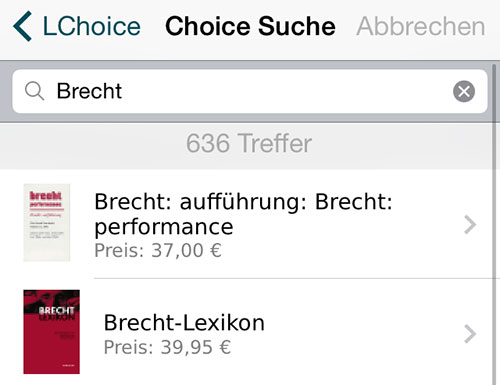Select the second search result row
This screenshot has width=500, height=385.
pos(247,332)
